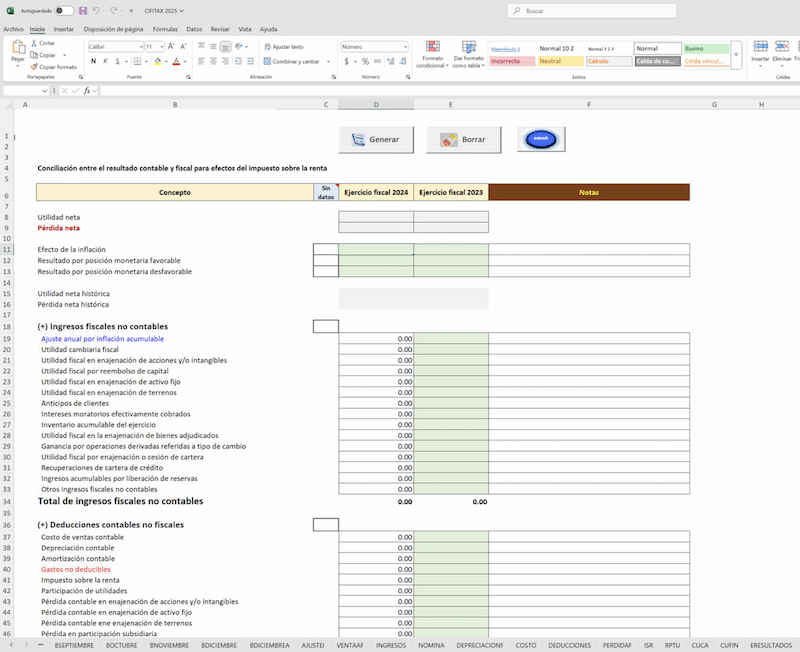The height and width of the screenshot is (652, 800).
Task: Check the Sin datos box for Efecto de la inflación
Action: point(325,249)
